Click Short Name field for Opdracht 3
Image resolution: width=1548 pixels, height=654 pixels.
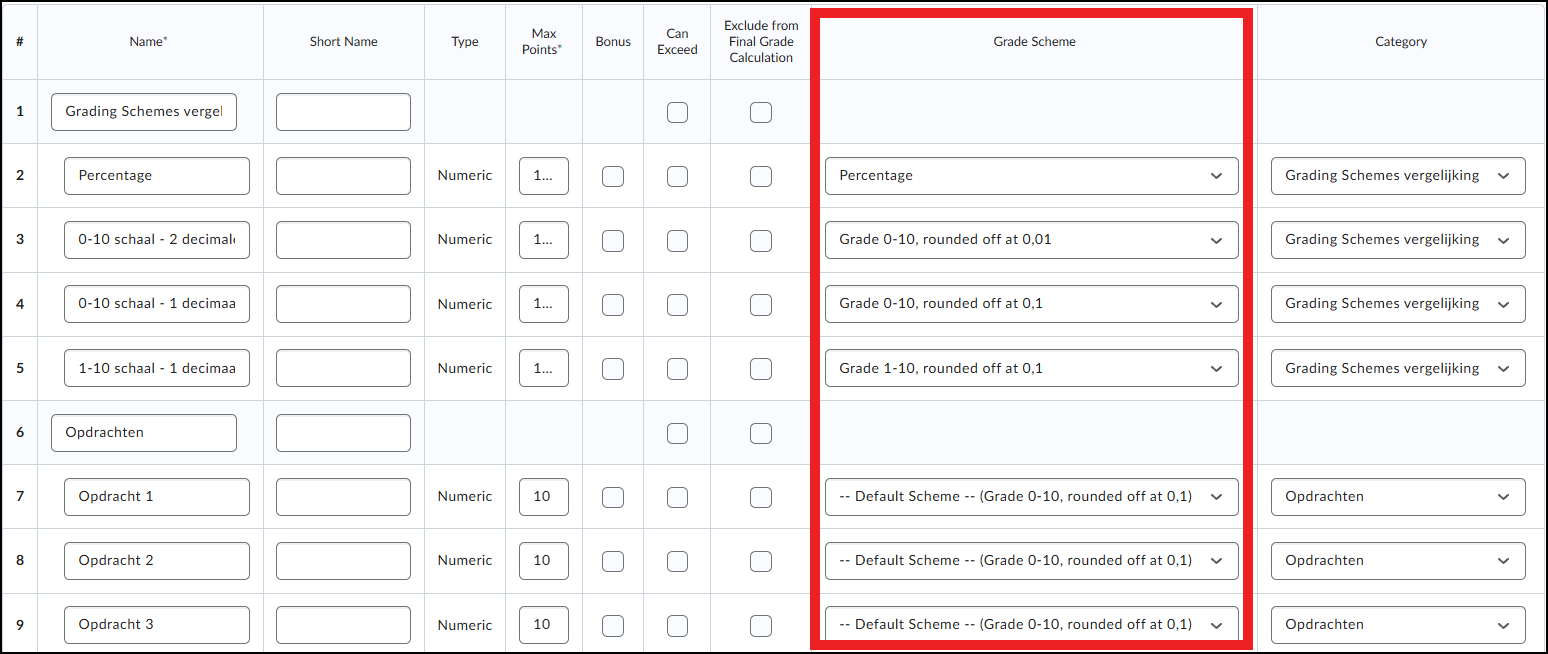pos(343,625)
